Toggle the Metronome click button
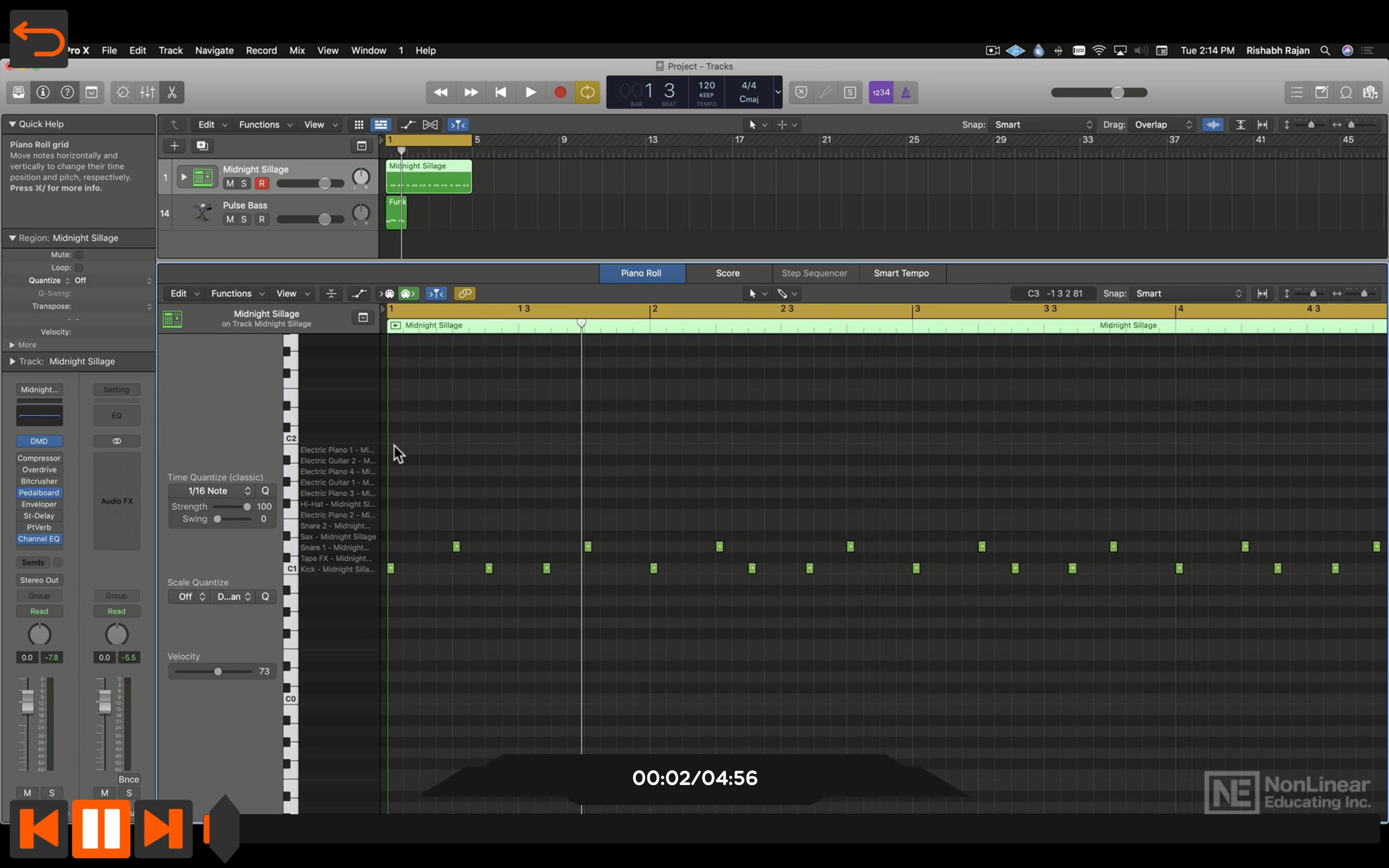Viewport: 1389px width, 868px height. pyautogui.click(x=906, y=92)
